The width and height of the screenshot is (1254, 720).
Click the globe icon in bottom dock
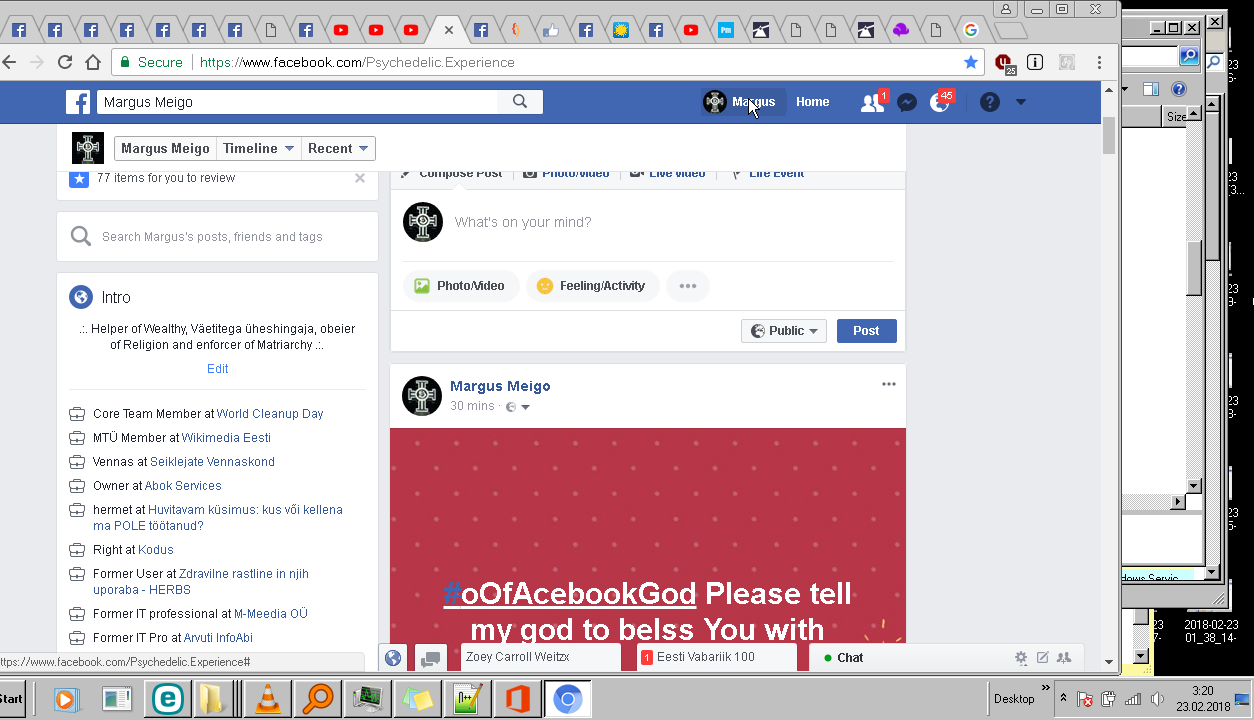coord(393,658)
